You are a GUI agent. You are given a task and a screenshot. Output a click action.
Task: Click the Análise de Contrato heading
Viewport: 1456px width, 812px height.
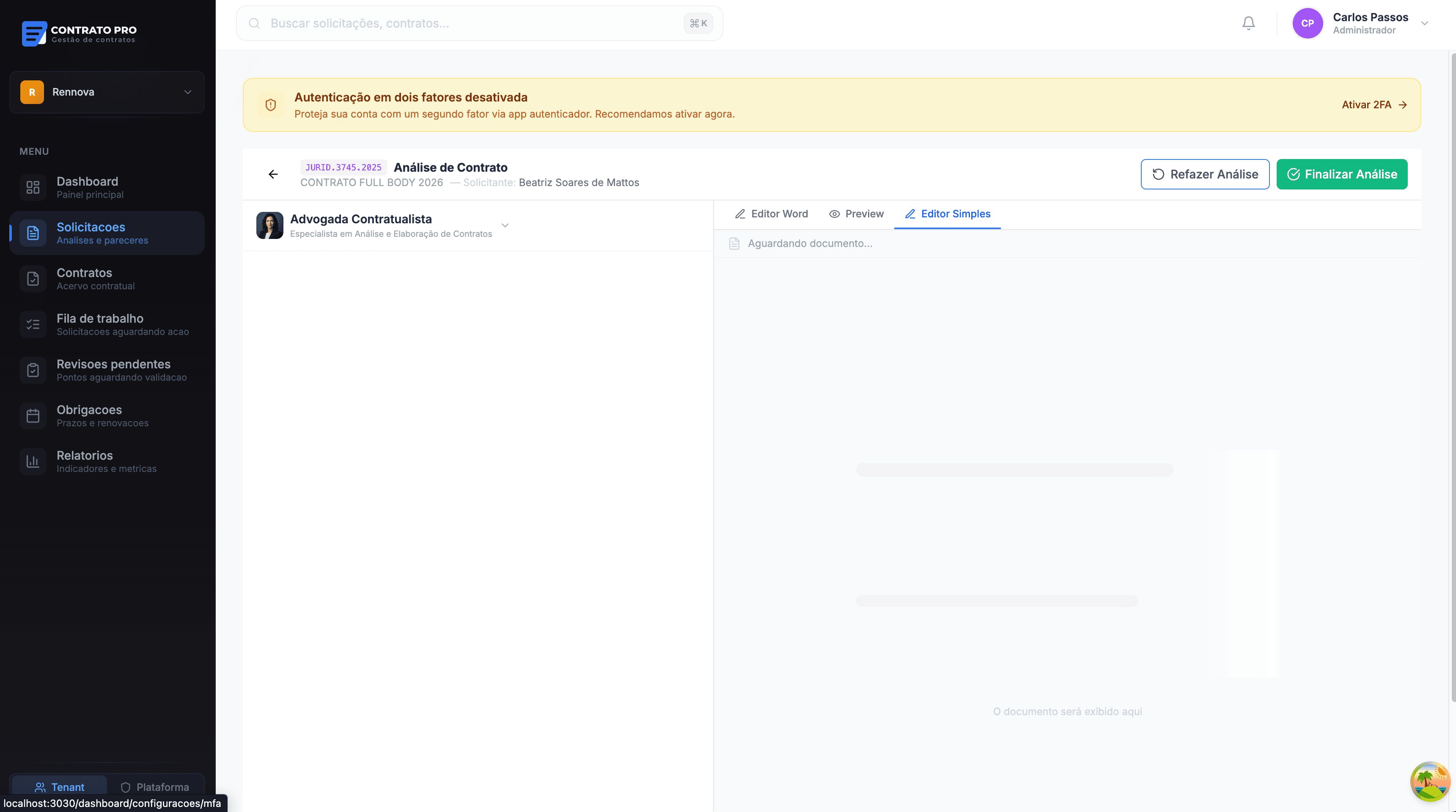pyautogui.click(x=451, y=167)
